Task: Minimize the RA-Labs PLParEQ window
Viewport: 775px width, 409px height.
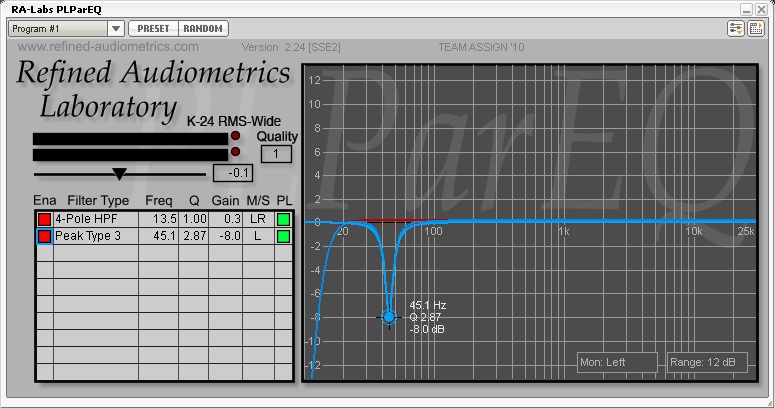Action: point(746,9)
